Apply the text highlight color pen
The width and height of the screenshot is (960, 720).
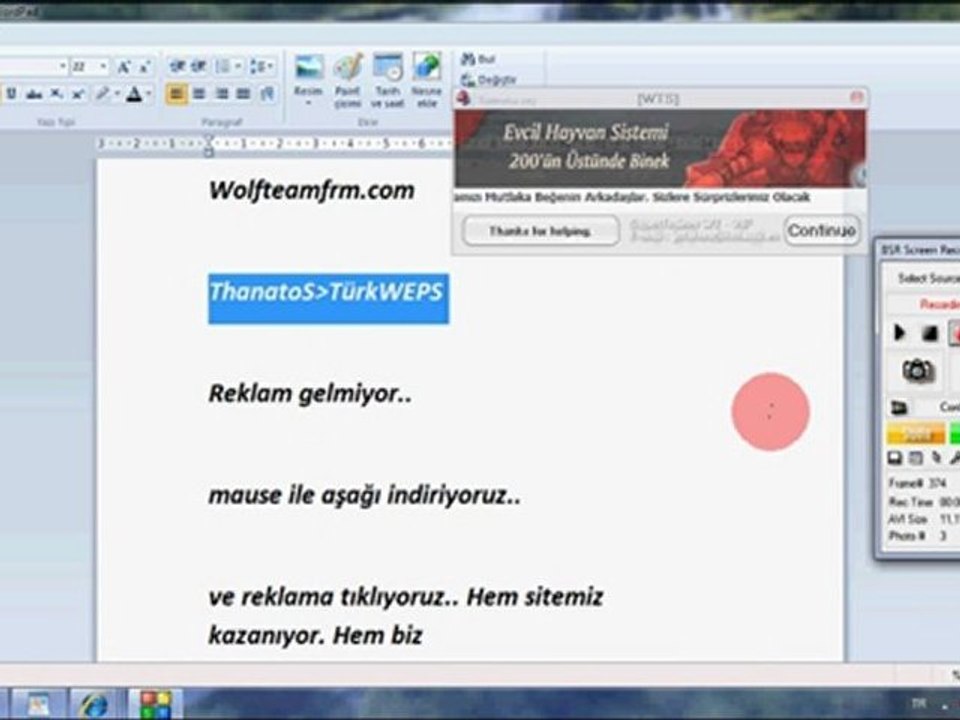(x=102, y=94)
